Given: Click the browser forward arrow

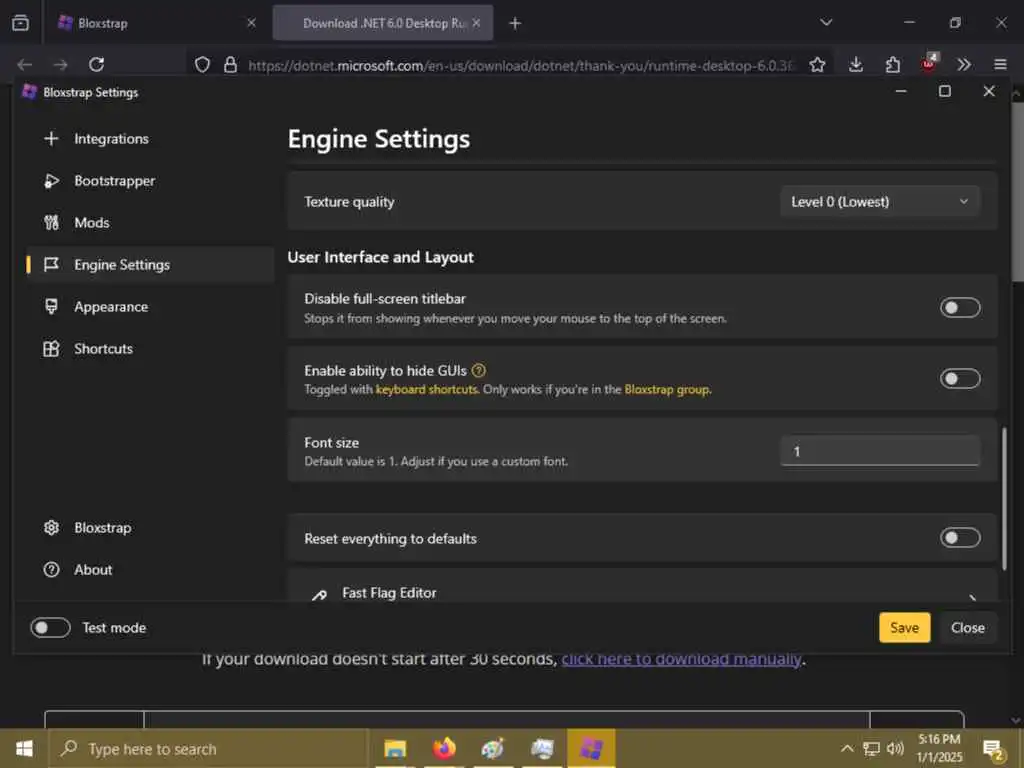Looking at the screenshot, I should coord(61,65).
